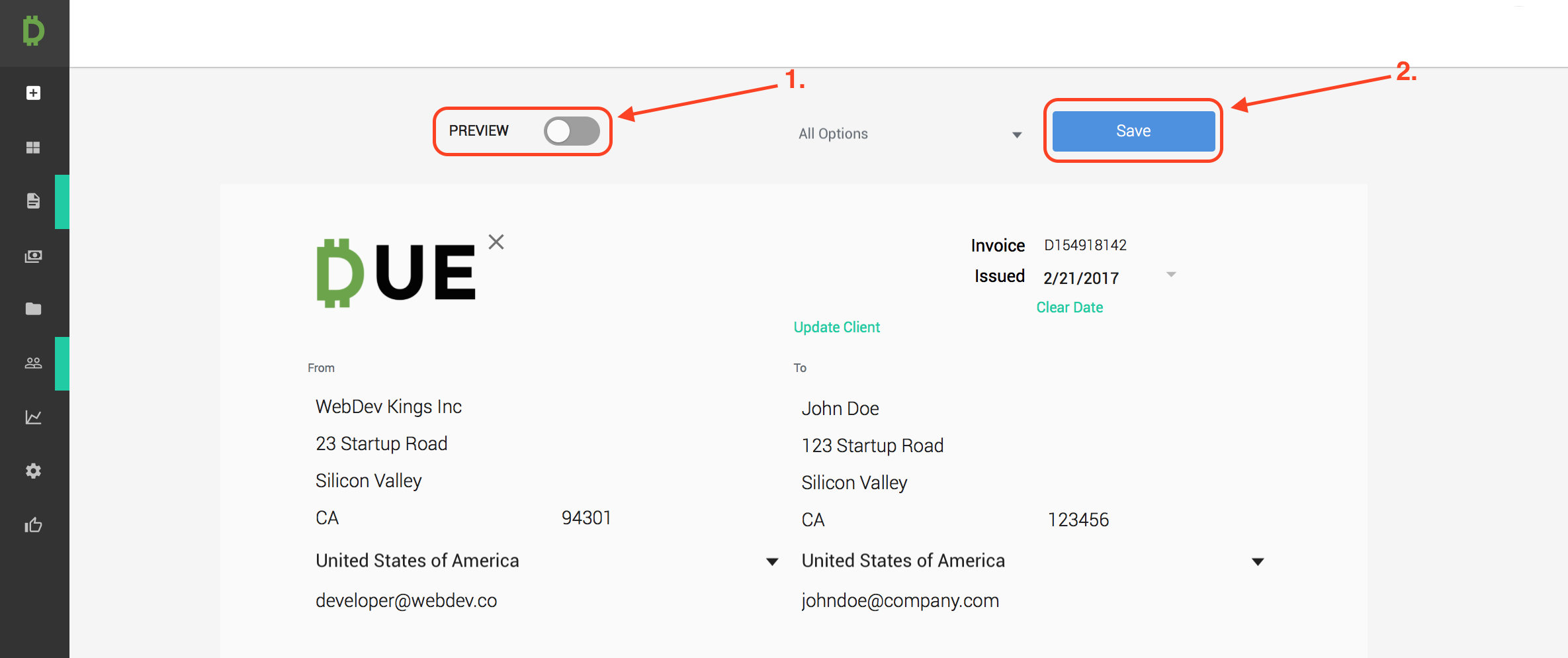Edit the developer@webdev.co email field

click(406, 600)
